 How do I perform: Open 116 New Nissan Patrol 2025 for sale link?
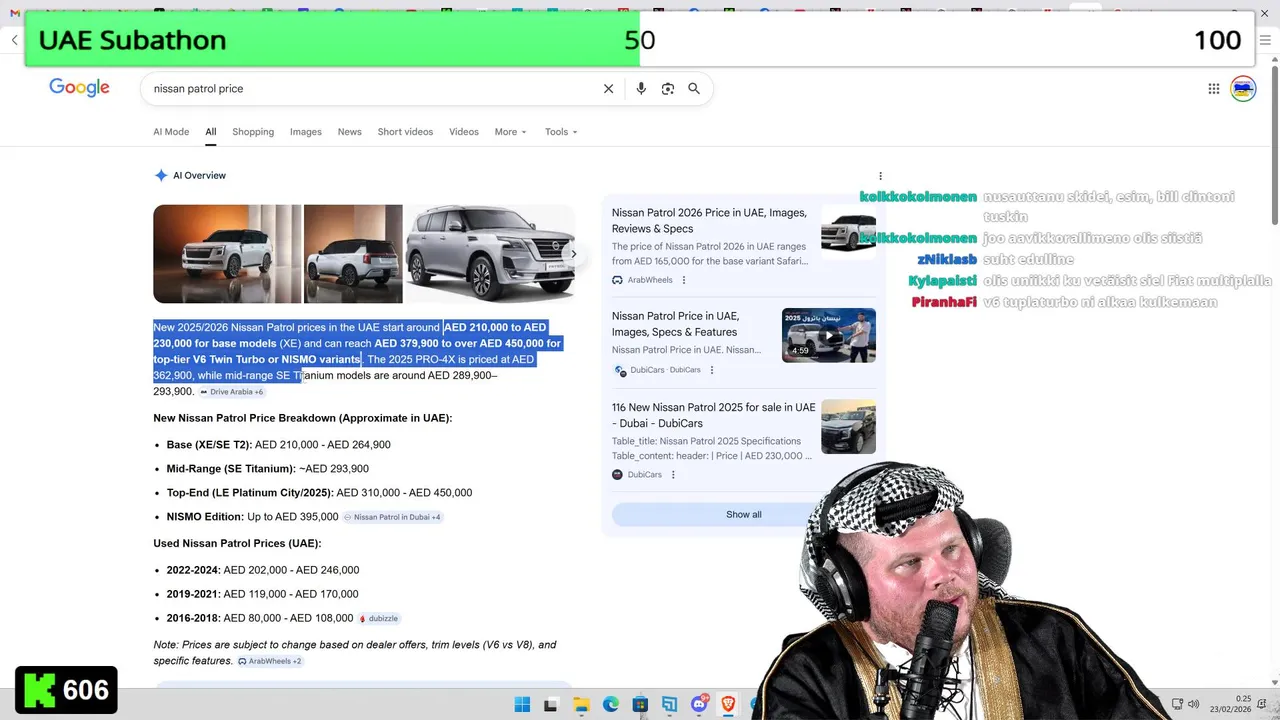click(x=714, y=415)
